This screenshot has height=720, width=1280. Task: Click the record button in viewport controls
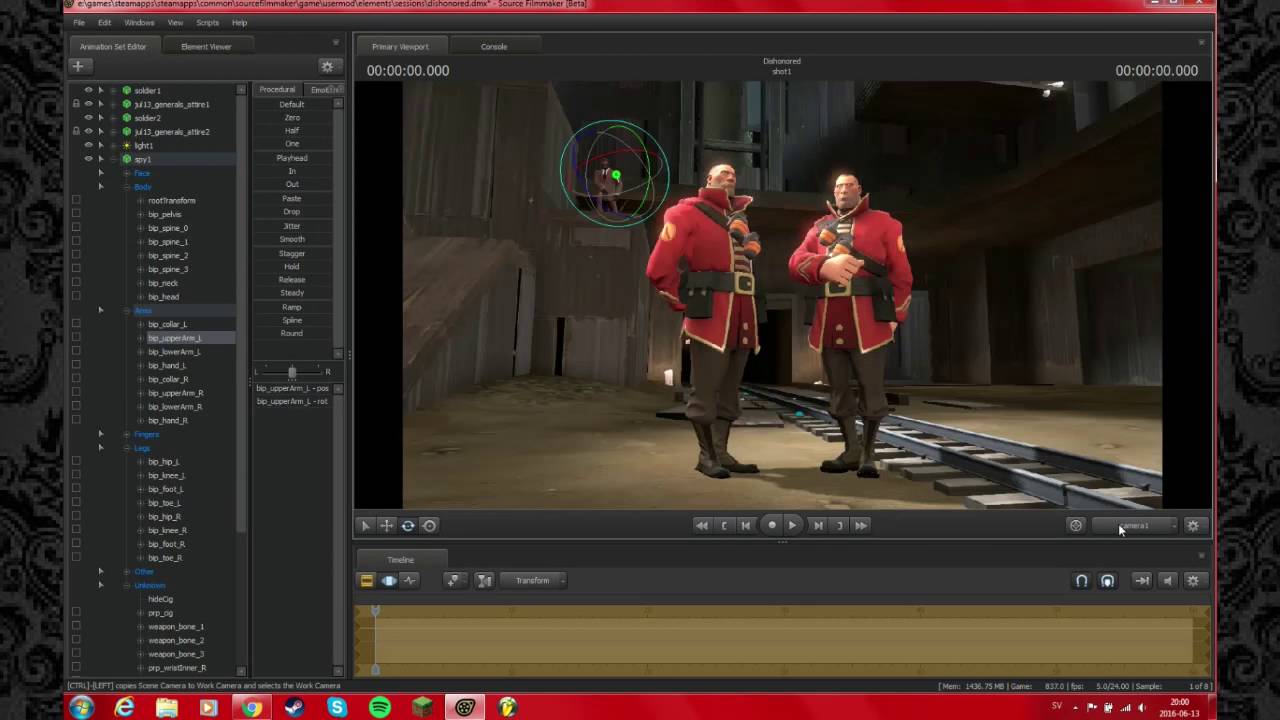[771, 525]
